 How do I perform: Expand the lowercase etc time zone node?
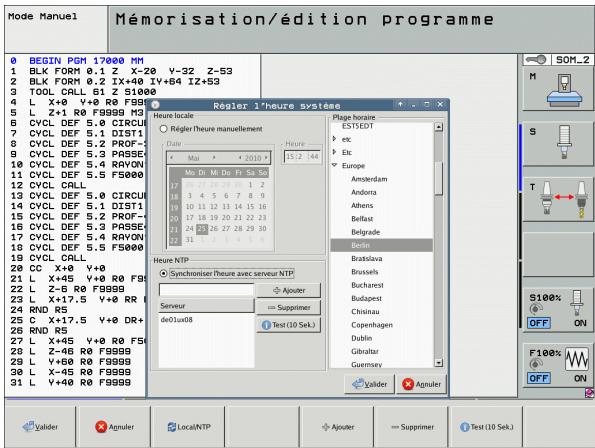(x=334, y=139)
